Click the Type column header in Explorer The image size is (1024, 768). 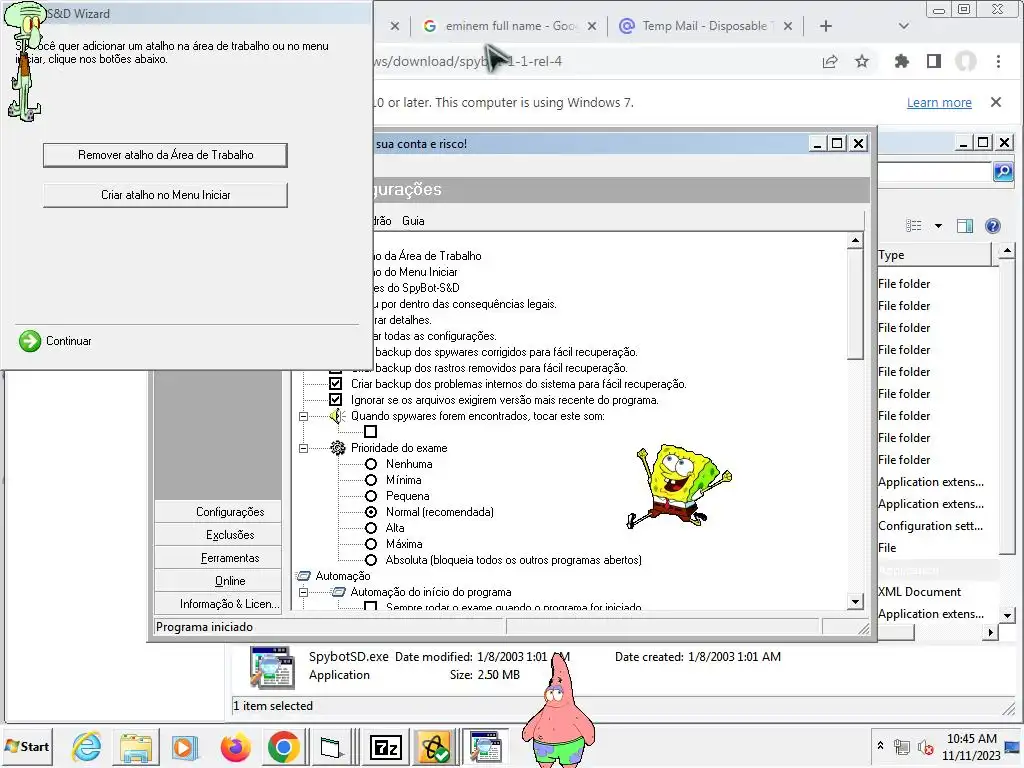(x=934, y=255)
